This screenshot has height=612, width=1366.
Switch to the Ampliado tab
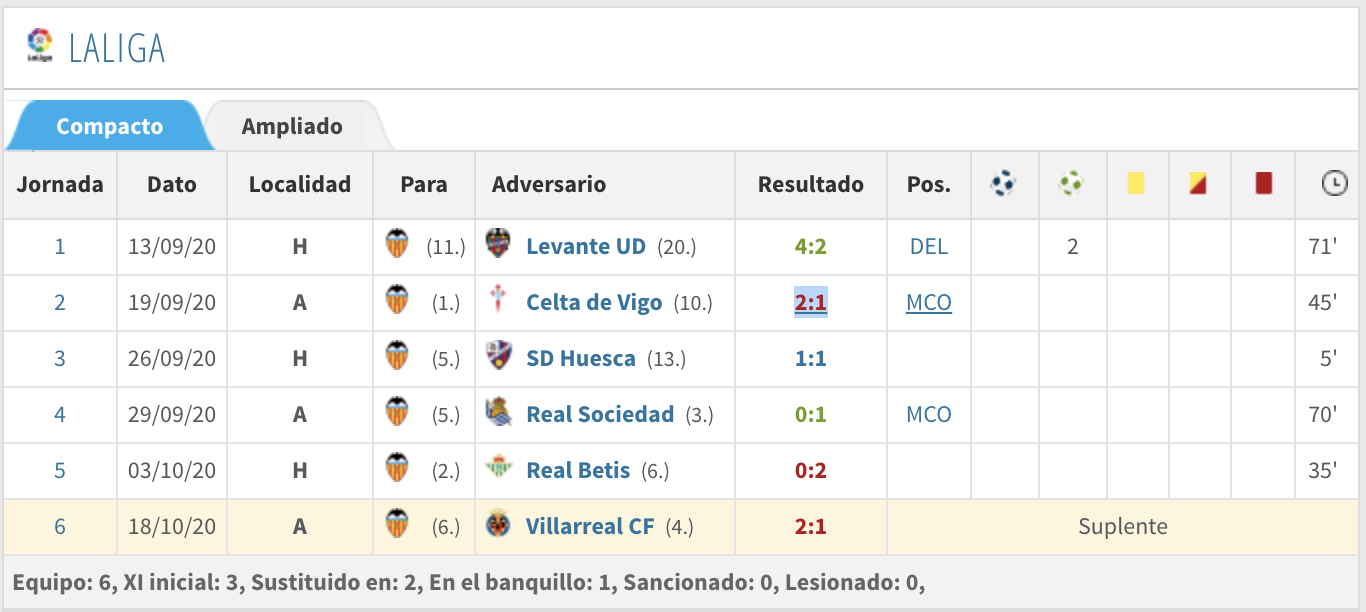pyautogui.click(x=292, y=127)
